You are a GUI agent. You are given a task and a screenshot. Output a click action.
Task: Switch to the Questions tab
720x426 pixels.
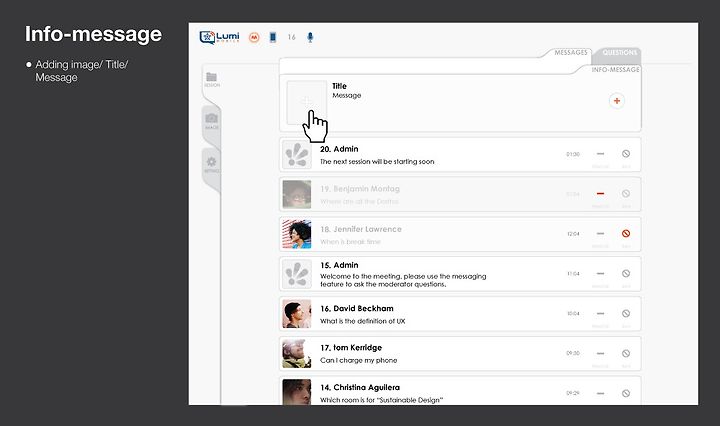(619, 52)
